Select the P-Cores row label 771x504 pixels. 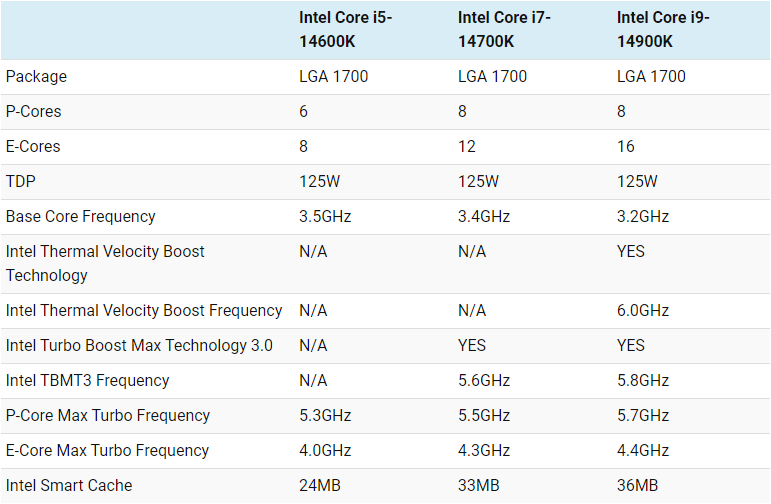(34, 111)
